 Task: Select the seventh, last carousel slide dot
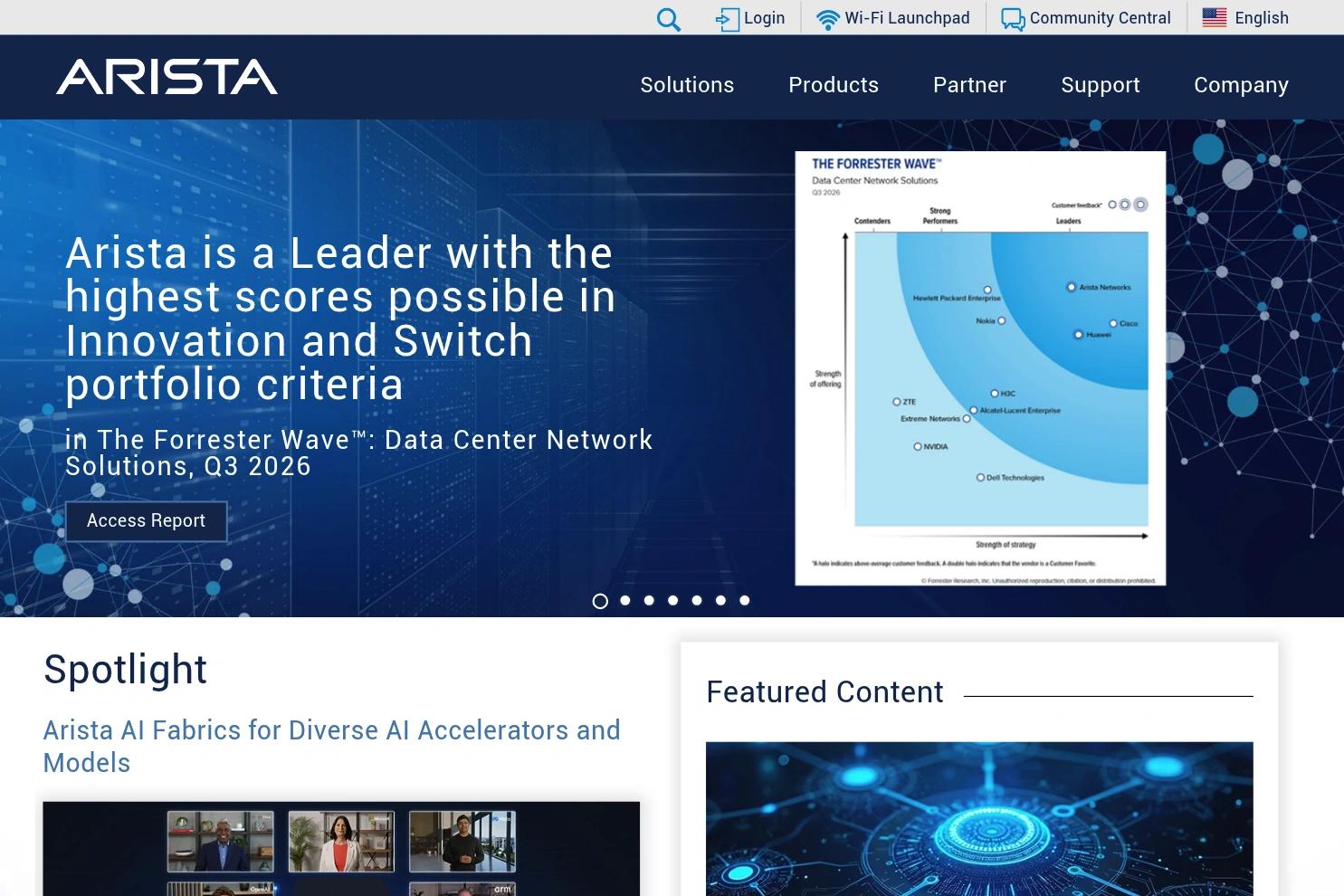(x=745, y=600)
